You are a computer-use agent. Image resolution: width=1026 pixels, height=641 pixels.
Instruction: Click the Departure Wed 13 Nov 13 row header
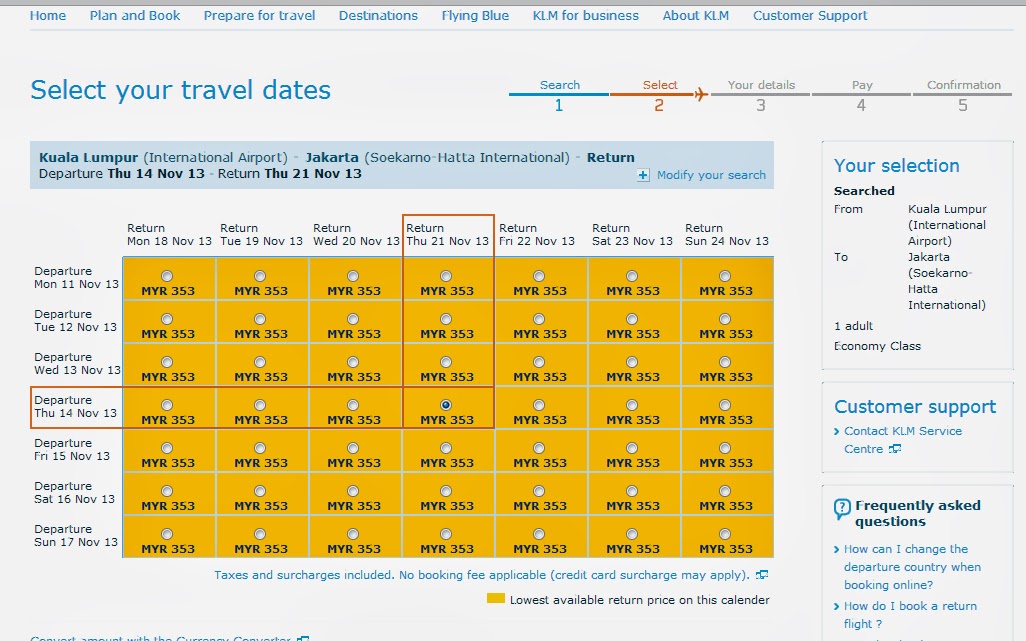[77, 364]
